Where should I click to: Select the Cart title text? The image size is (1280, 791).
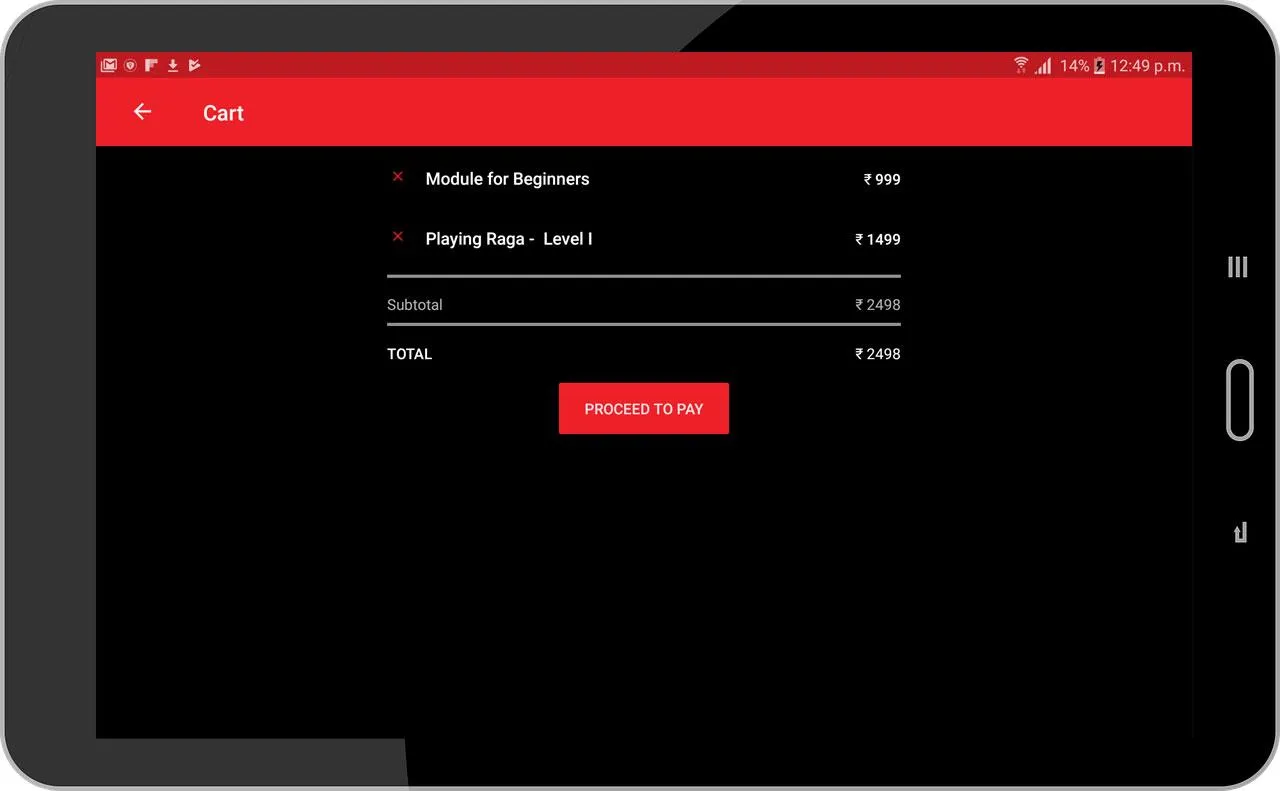223,113
